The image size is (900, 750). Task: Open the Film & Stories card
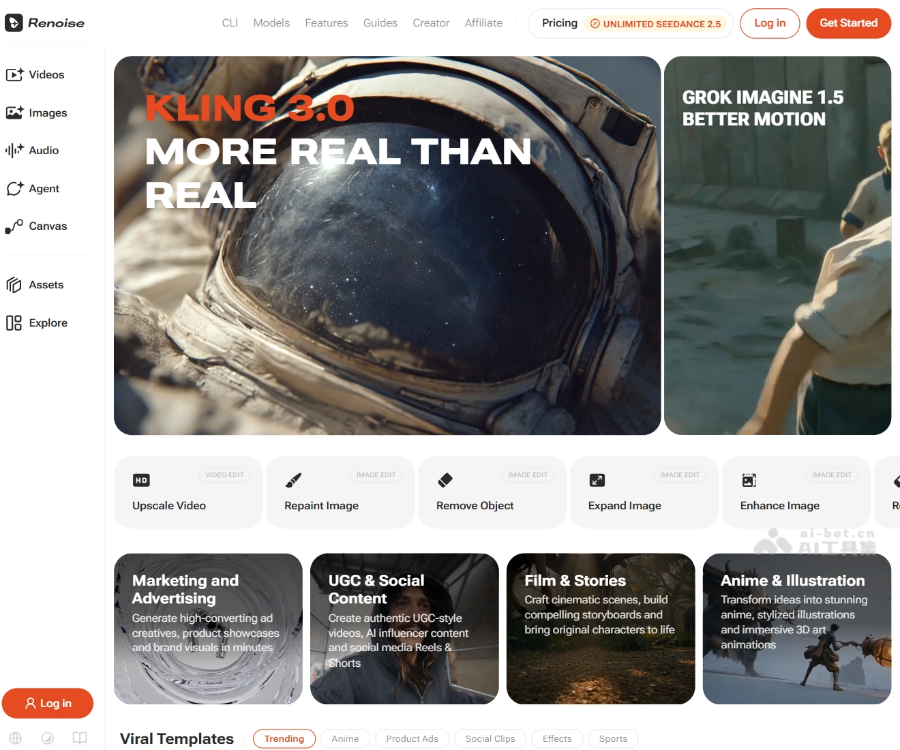[x=601, y=629]
